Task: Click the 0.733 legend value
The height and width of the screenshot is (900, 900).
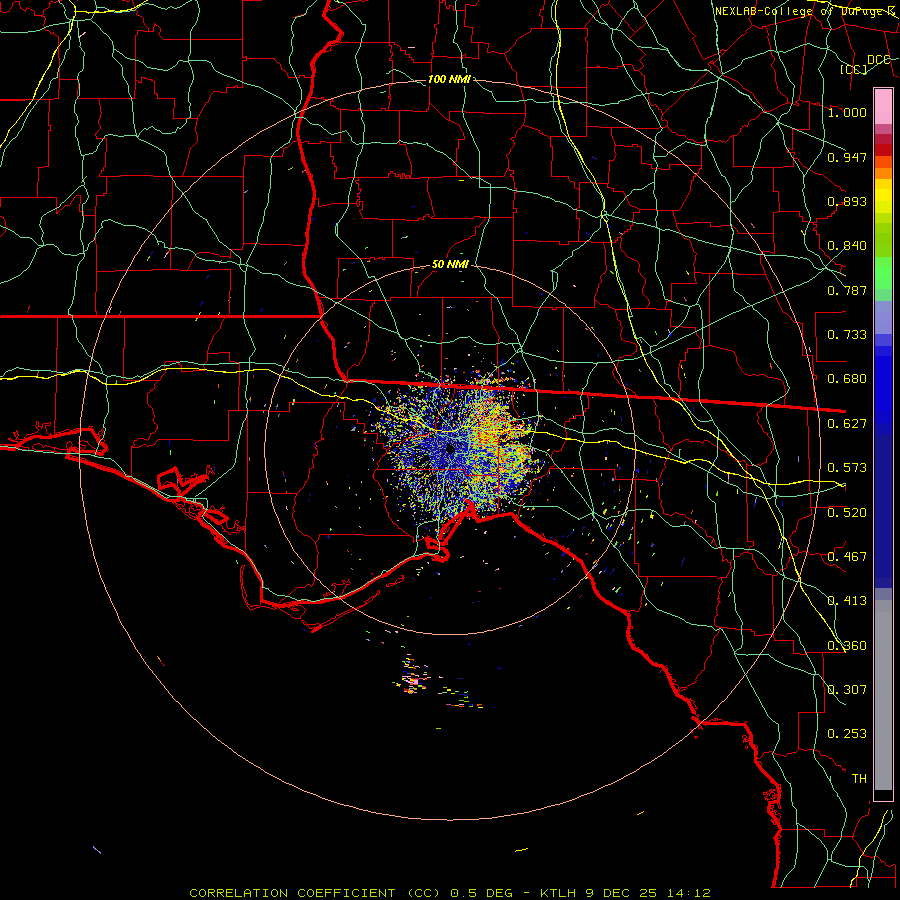Action: pos(847,335)
